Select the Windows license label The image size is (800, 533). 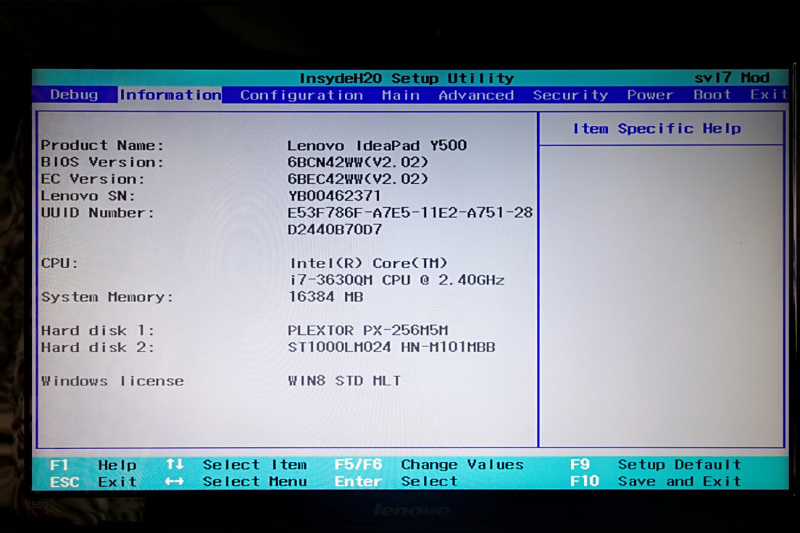[112, 381]
